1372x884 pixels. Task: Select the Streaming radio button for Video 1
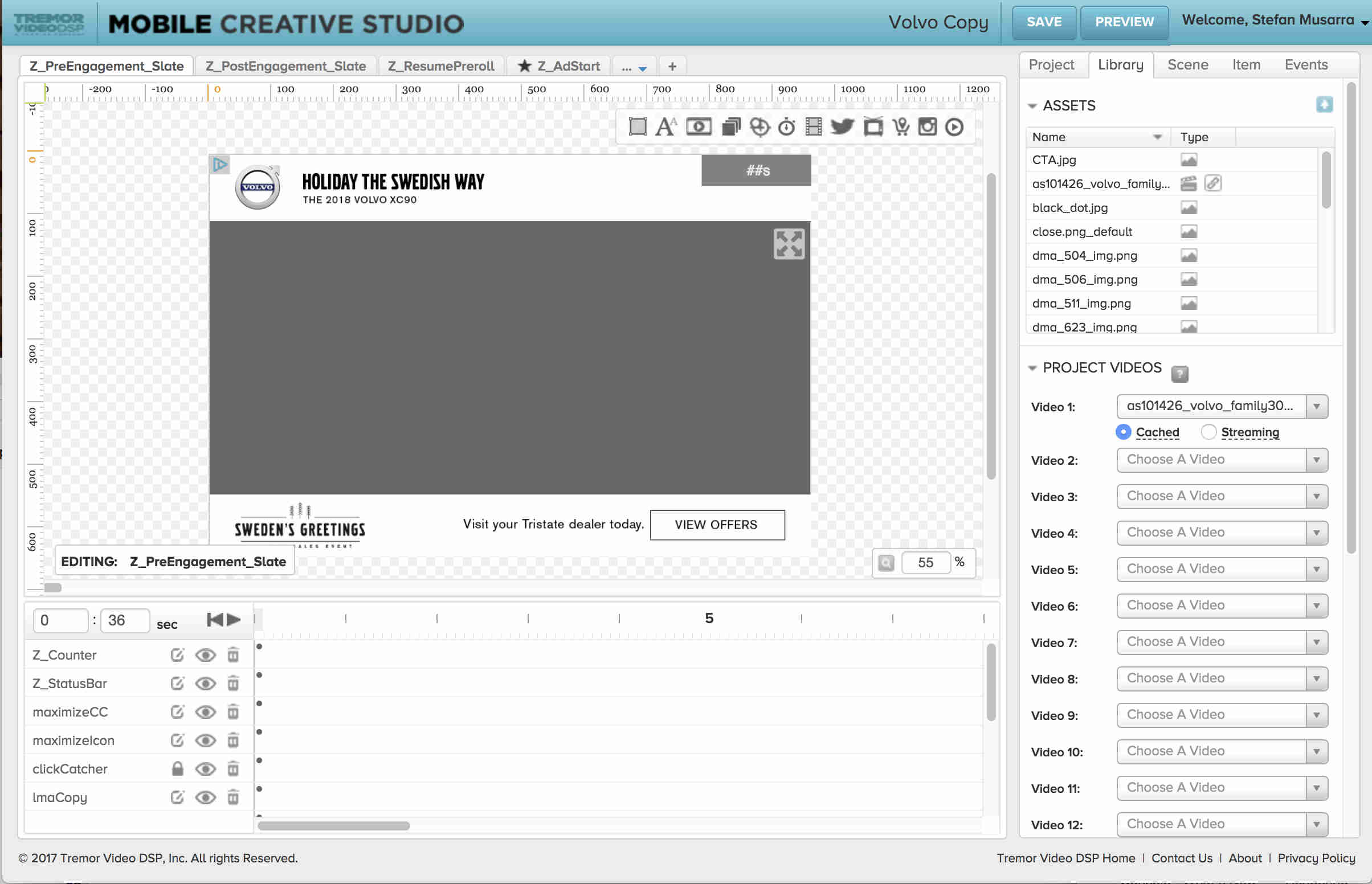click(x=1208, y=432)
